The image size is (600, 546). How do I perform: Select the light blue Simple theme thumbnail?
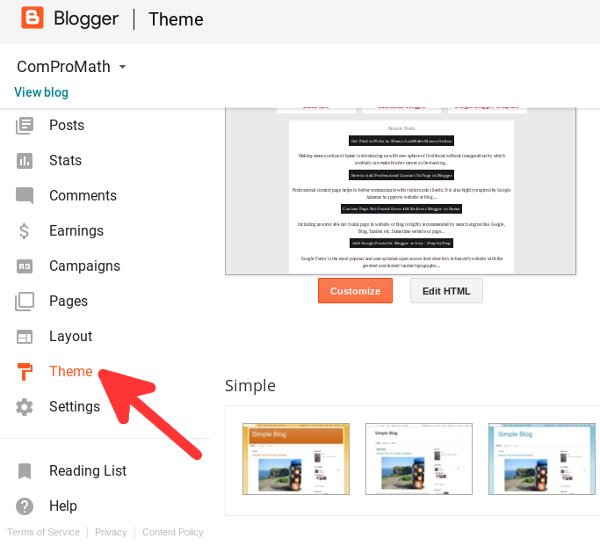[x=542, y=459]
